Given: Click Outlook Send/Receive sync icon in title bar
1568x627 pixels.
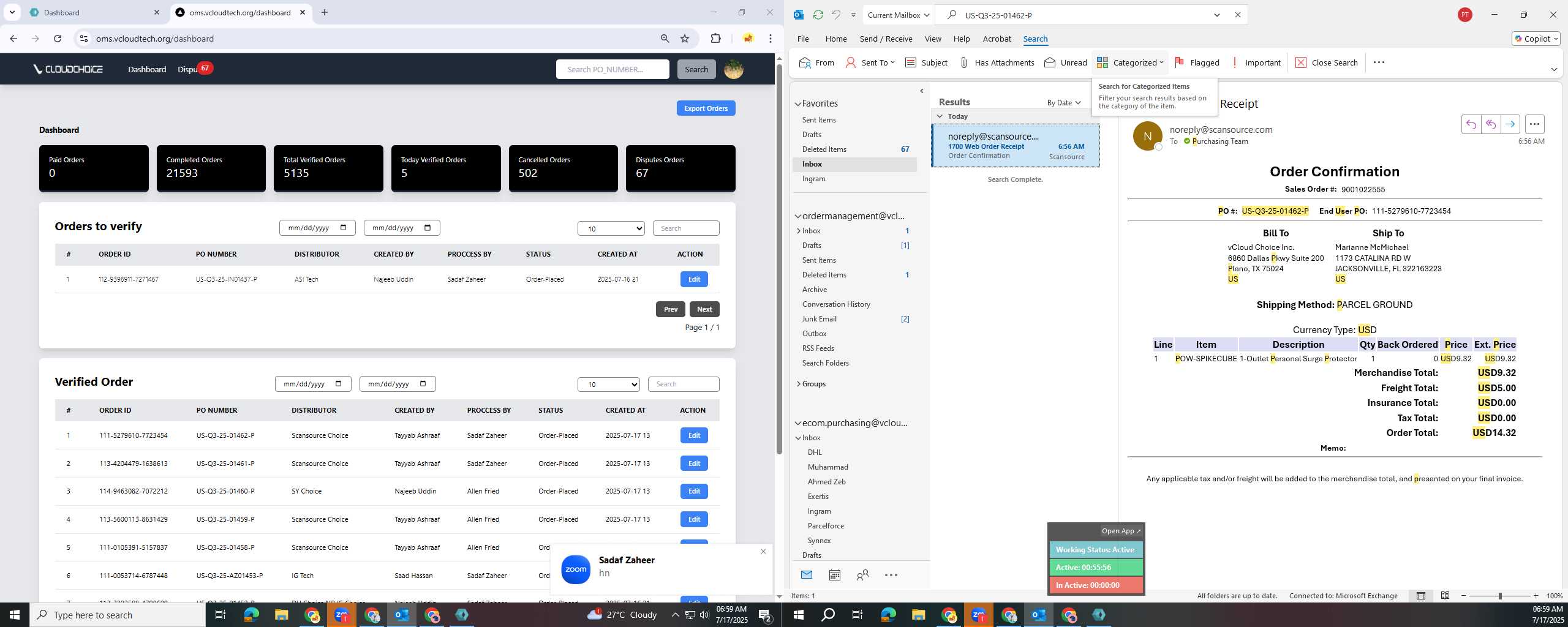Looking at the screenshot, I should coord(818,15).
